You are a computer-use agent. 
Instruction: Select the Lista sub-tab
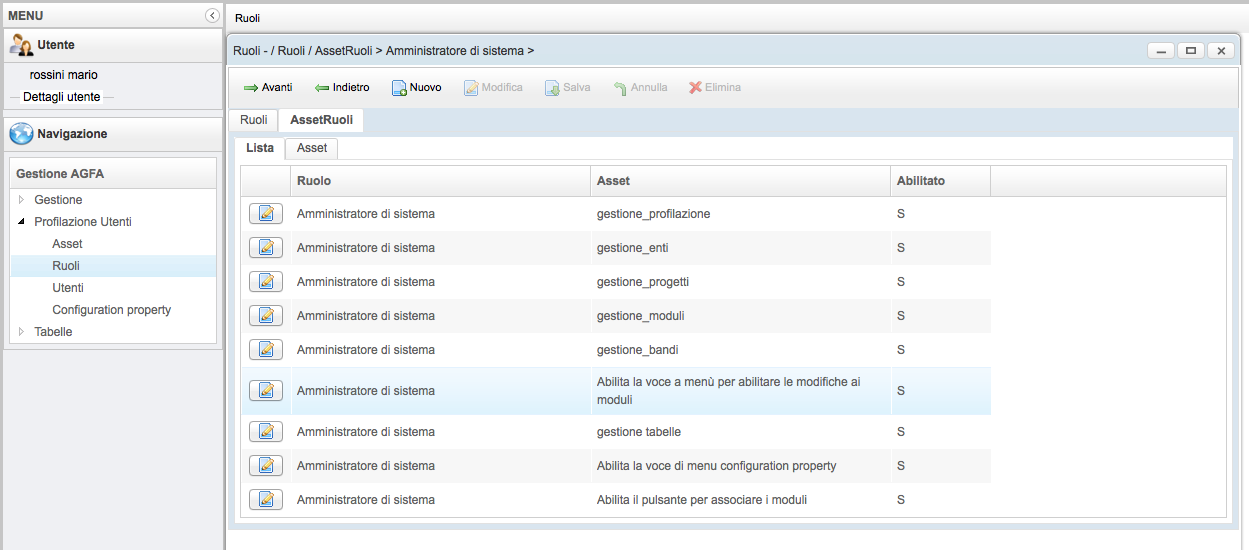260,148
